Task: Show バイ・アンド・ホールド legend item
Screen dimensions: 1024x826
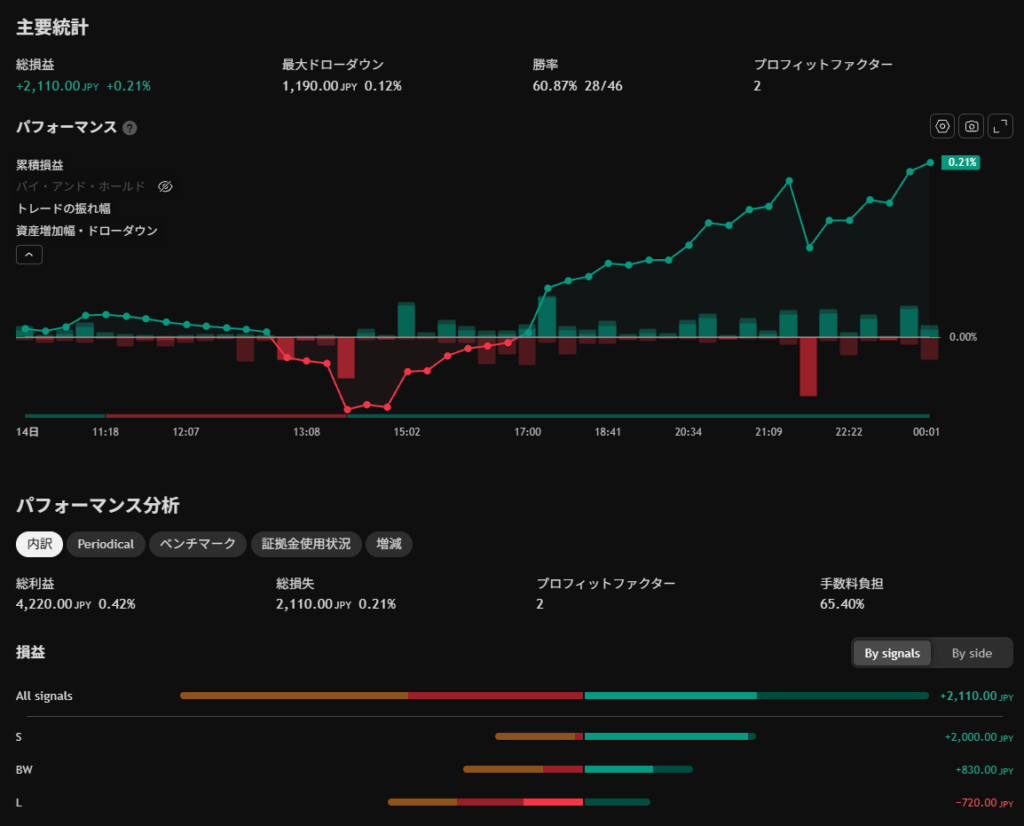Action: tap(80, 187)
